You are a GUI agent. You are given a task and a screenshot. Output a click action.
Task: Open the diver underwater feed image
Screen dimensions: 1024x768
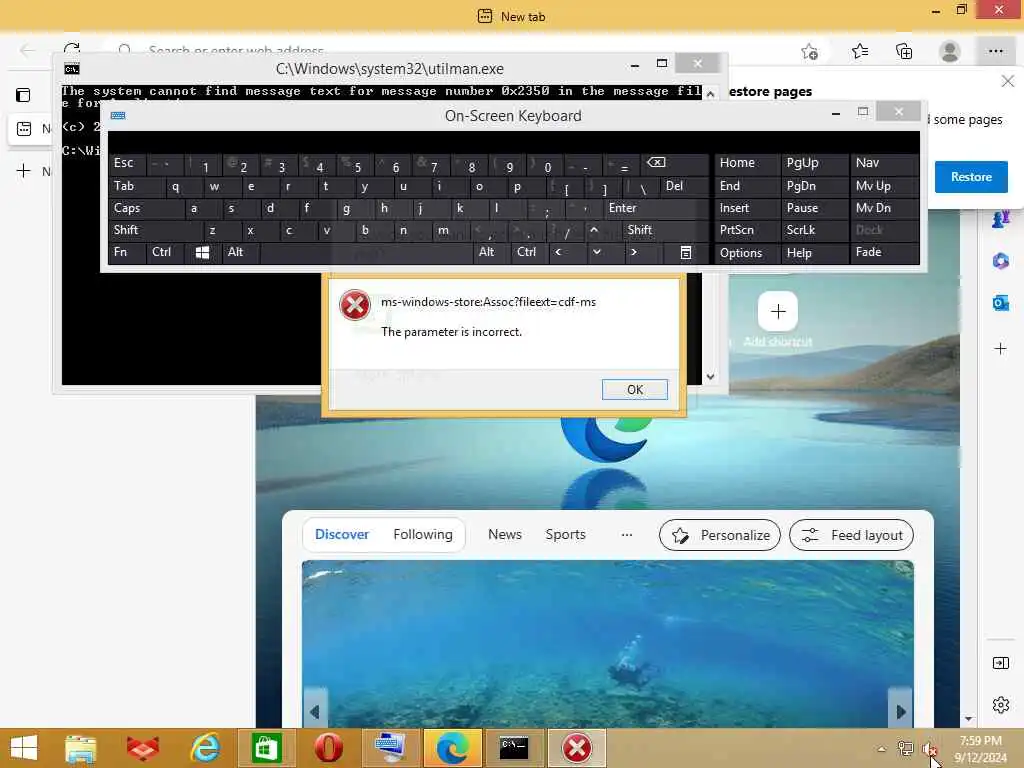(607, 643)
